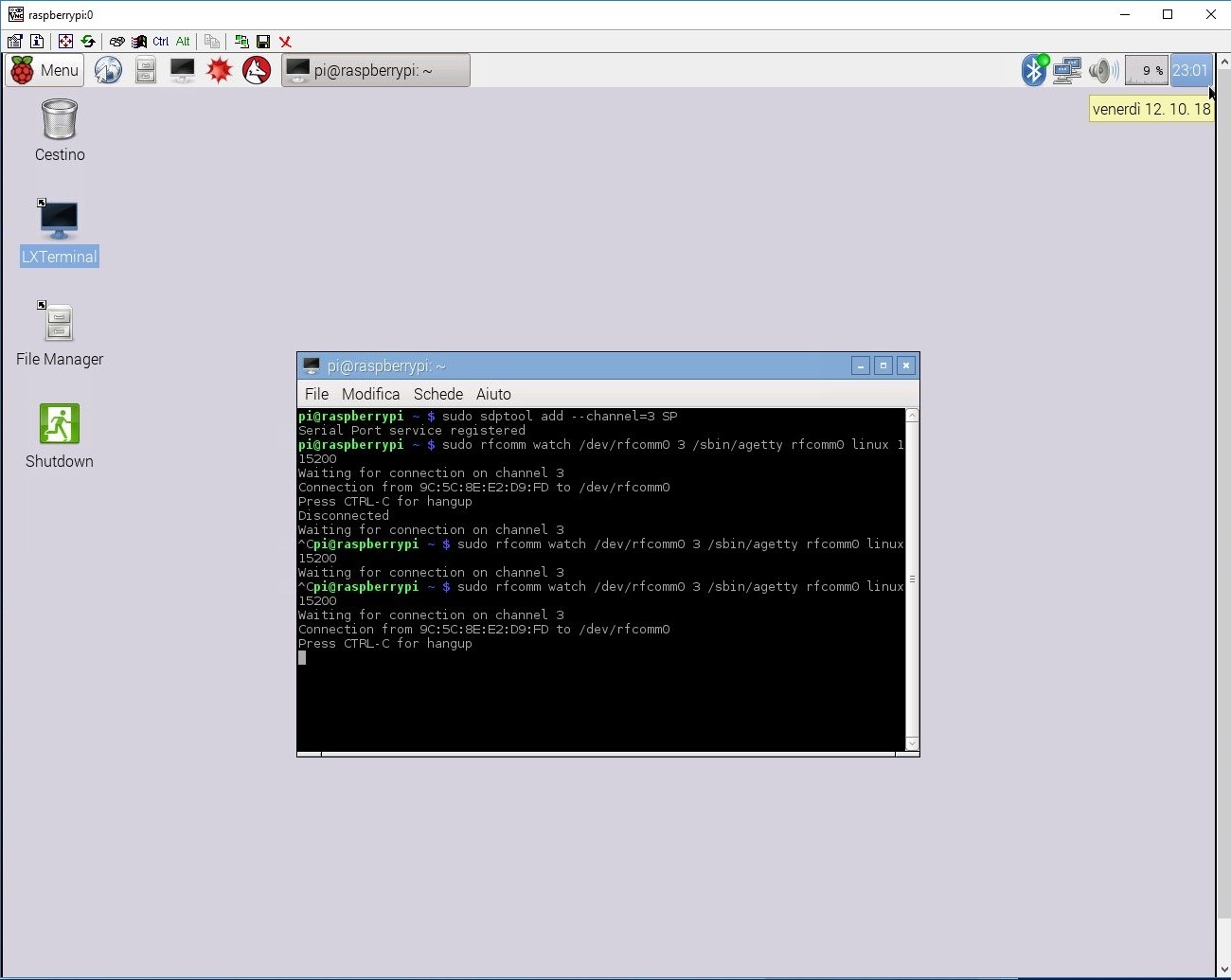Open the Schede menu in LXTerminal
Screen dimensions: 1231x980
[x=438, y=394]
